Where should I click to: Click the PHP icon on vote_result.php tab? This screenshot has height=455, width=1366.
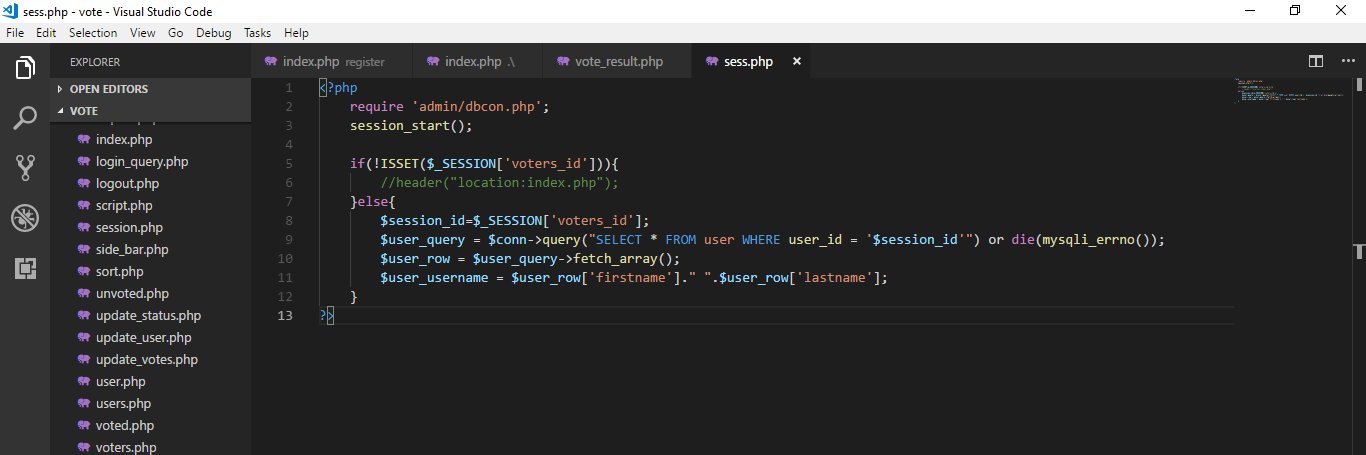563,62
